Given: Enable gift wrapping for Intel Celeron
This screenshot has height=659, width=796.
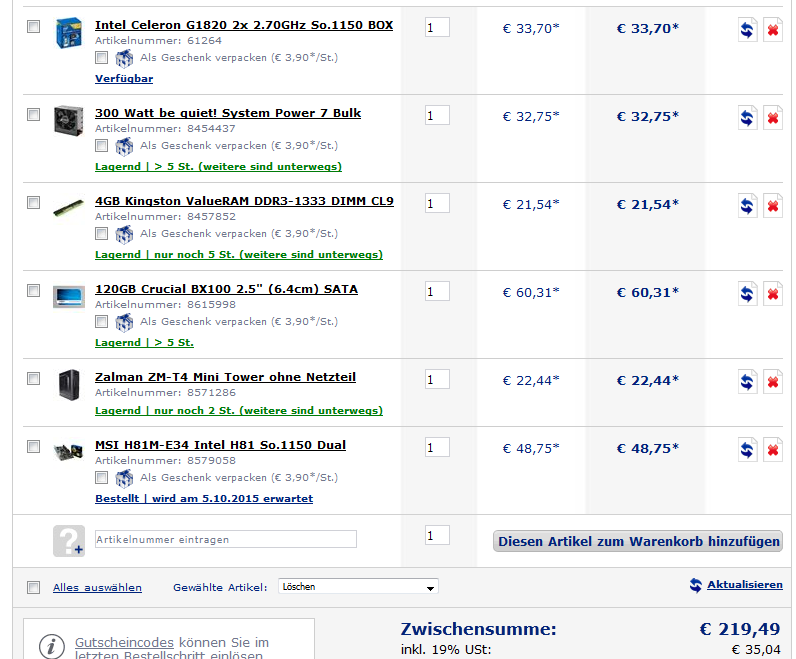Looking at the screenshot, I should tap(102, 58).
